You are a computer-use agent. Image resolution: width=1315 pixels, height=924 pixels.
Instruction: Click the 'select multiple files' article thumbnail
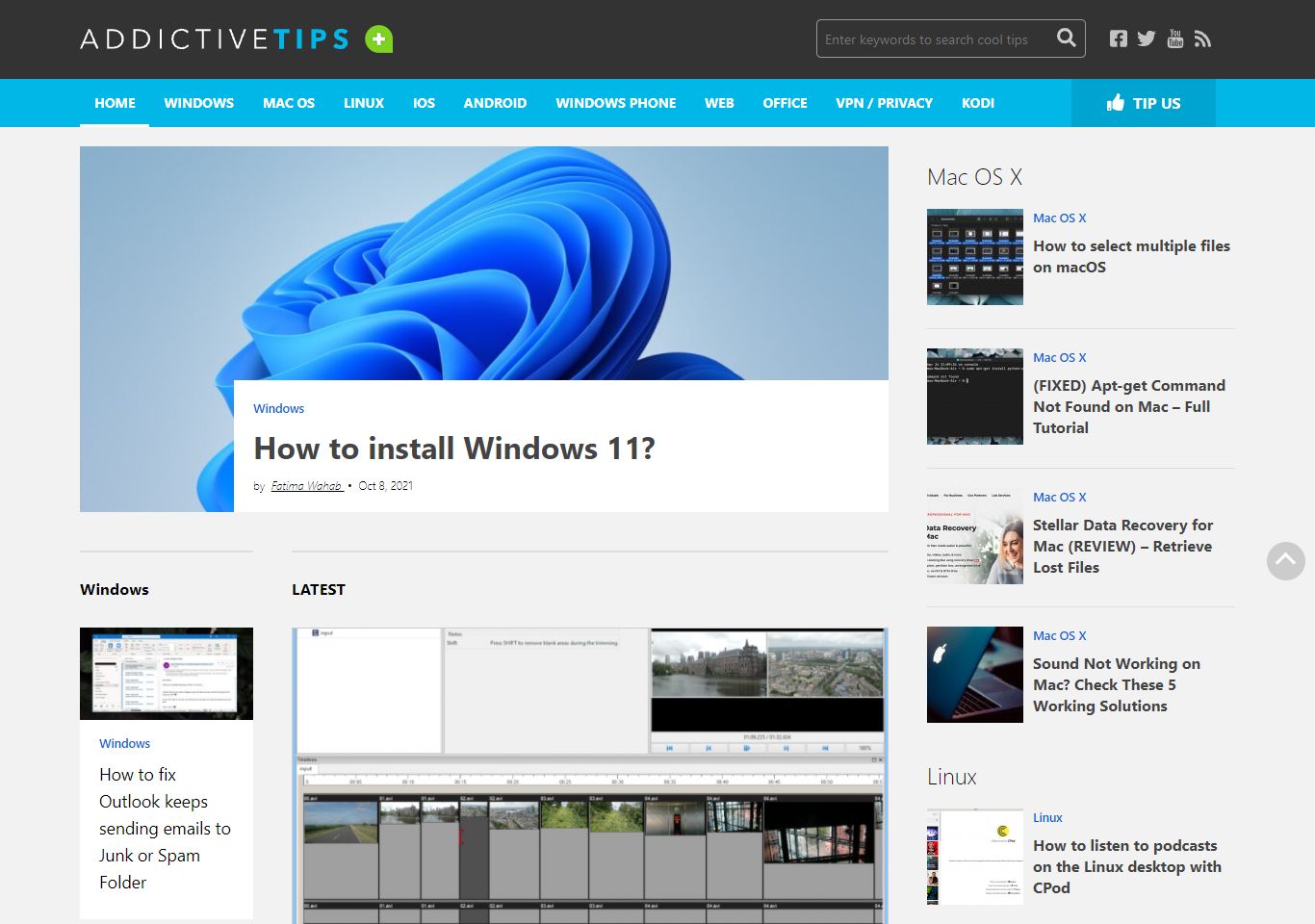click(975, 257)
